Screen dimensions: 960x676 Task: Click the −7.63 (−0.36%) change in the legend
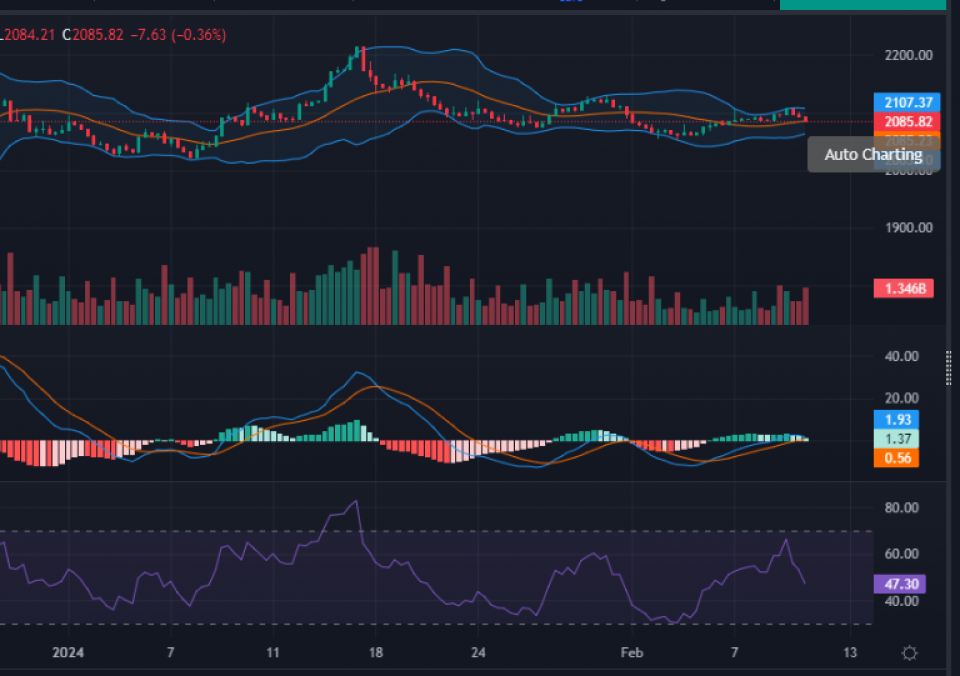tap(178, 35)
